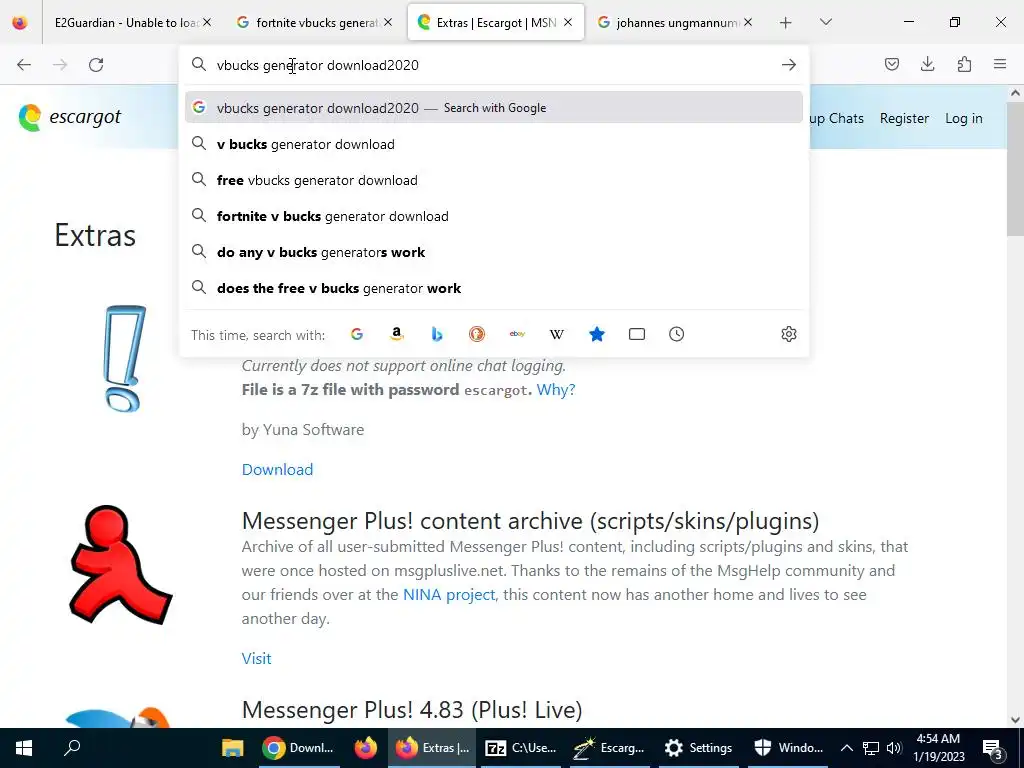Click the network tray icon
The image size is (1024, 768).
871,748
